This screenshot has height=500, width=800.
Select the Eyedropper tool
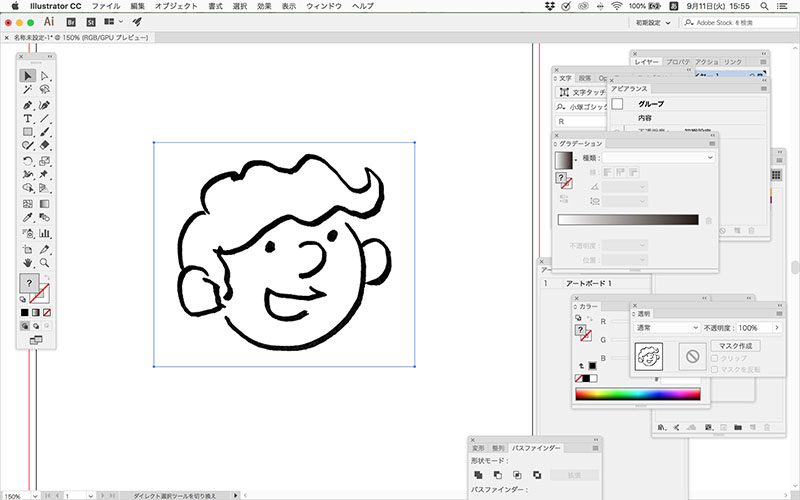[x=28, y=218]
